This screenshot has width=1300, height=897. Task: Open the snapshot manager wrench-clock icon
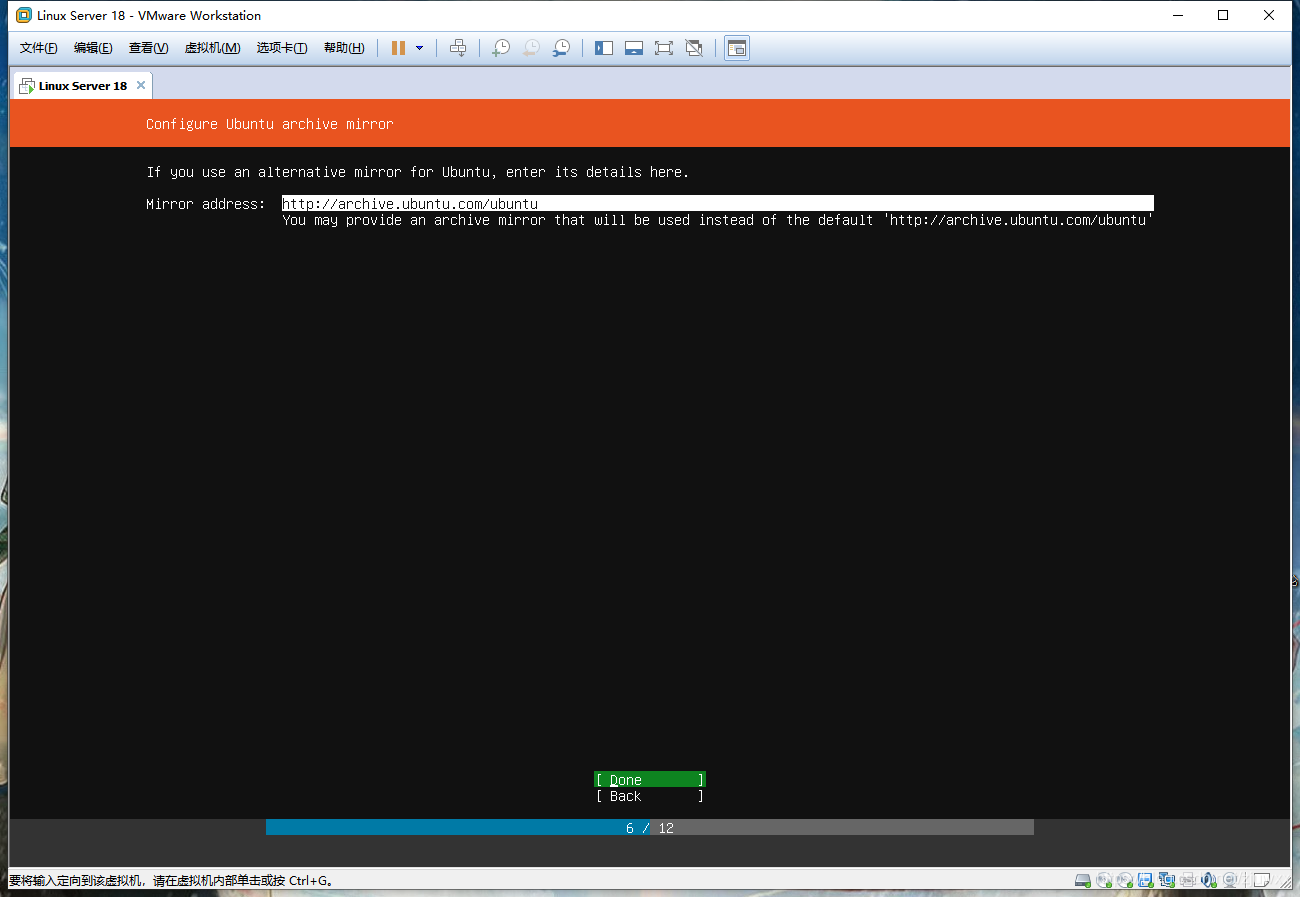[x=561, y=48]
